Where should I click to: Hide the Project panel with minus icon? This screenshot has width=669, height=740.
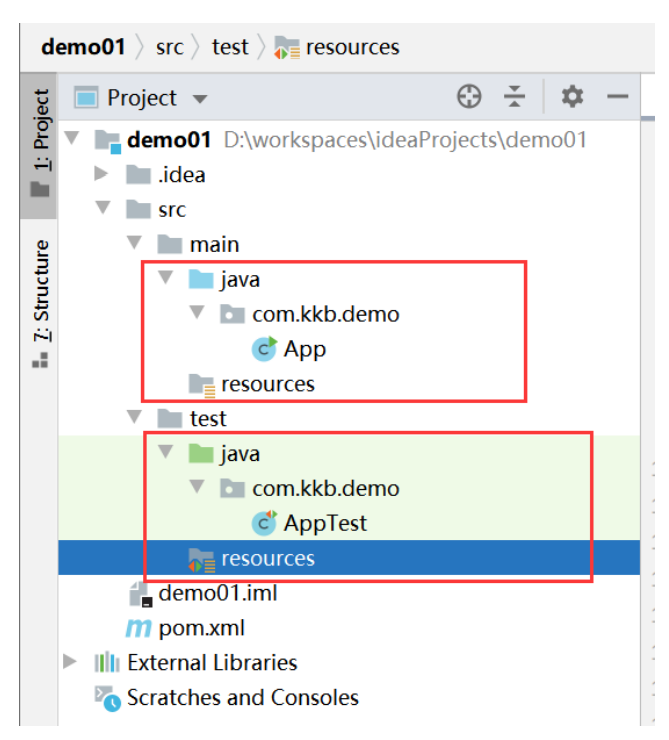[x=617, y=97]
